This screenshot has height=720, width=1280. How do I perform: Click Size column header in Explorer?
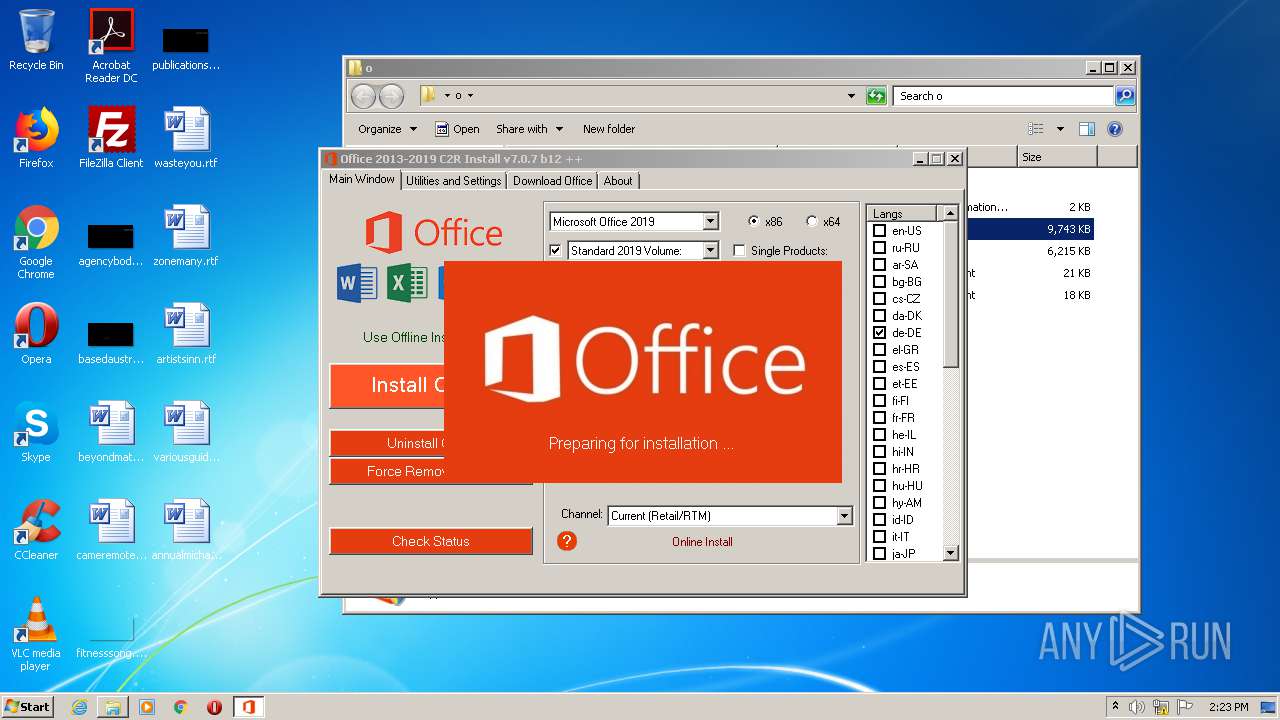click(1057, 157)
